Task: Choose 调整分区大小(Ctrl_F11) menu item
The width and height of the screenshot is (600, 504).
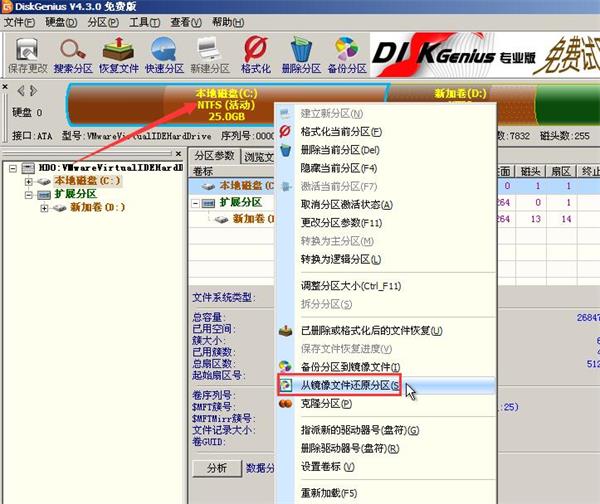Action: (x=351, y=286)
